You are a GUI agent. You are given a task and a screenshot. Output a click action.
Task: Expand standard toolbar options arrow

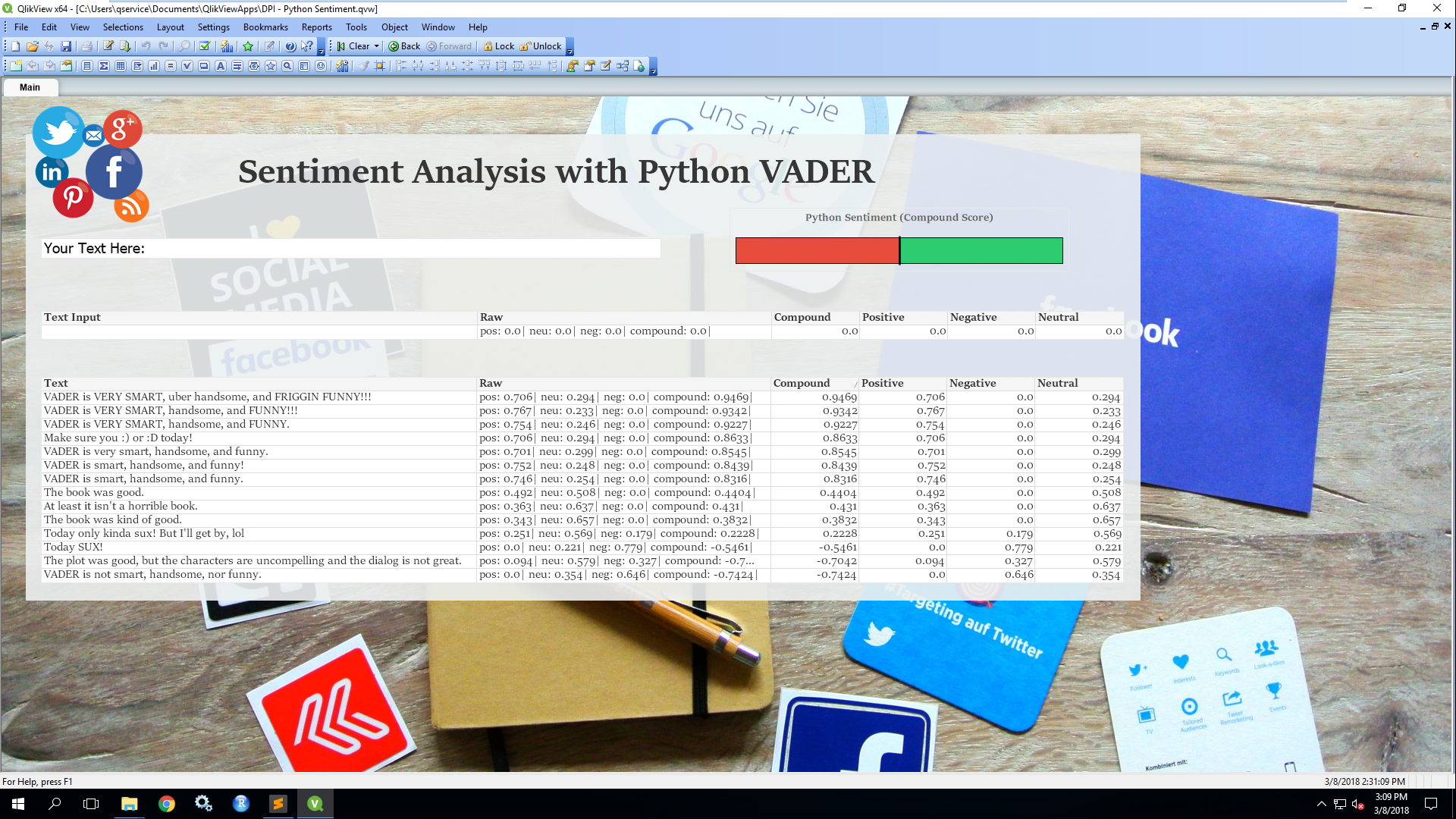pyautogui.click(x=321, y=49)
